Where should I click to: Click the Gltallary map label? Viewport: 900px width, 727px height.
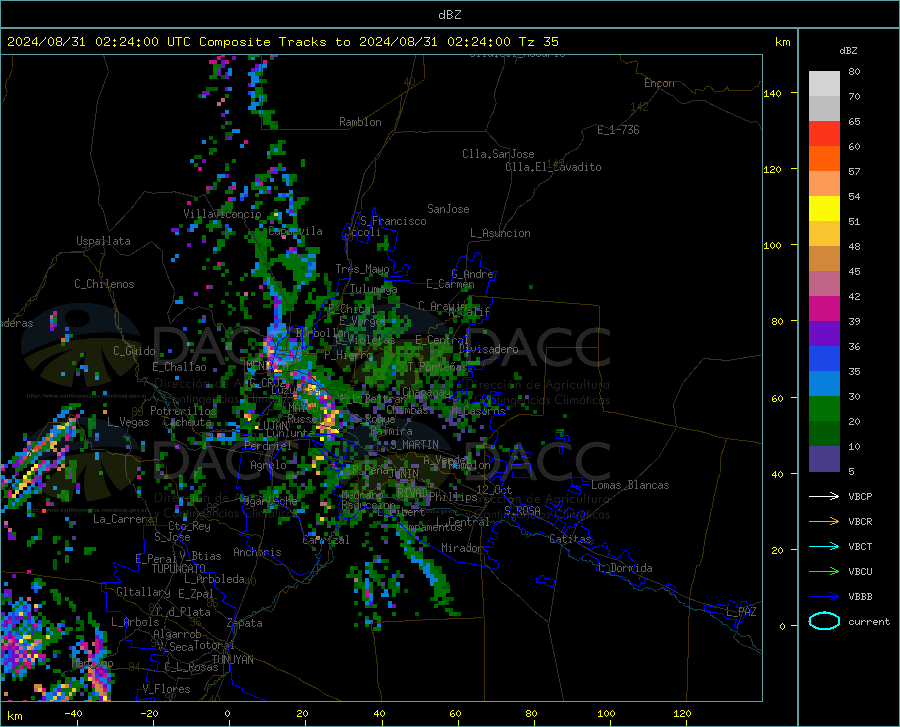143,592
